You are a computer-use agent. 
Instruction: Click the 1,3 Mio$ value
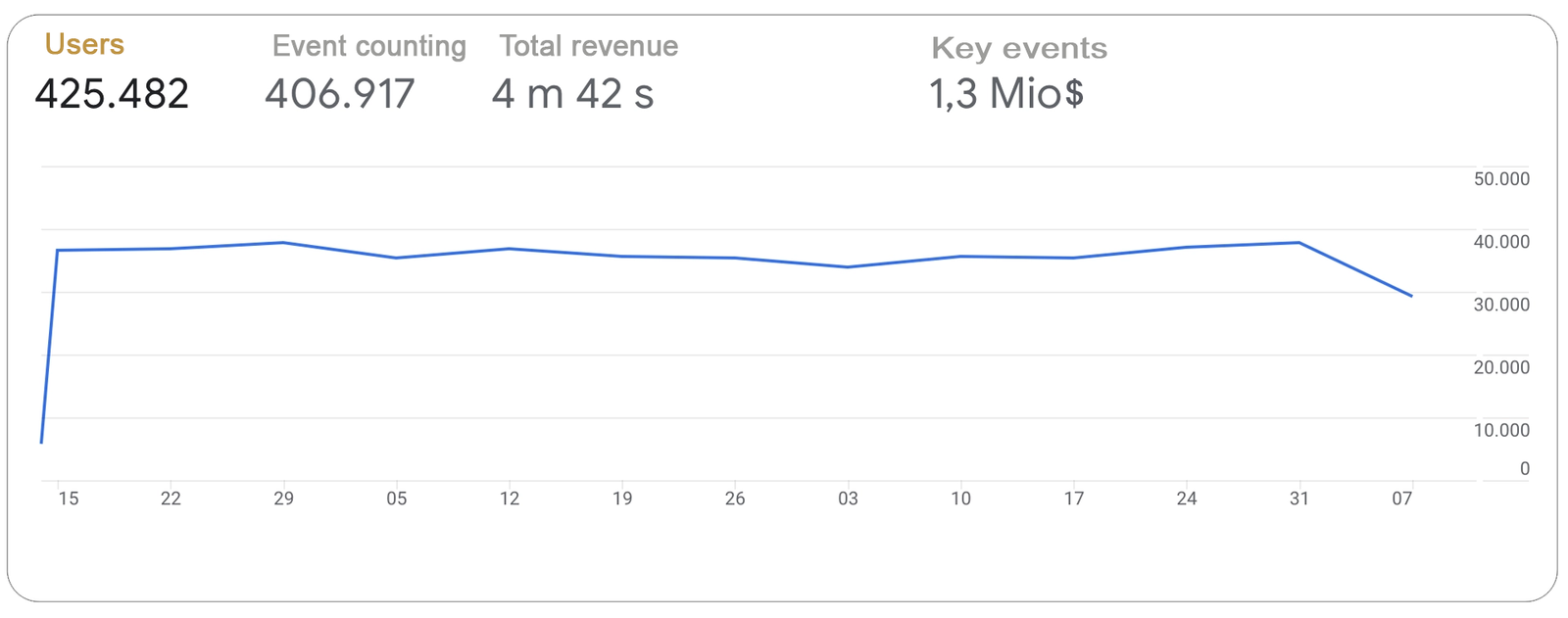[x=1005, y=94]
